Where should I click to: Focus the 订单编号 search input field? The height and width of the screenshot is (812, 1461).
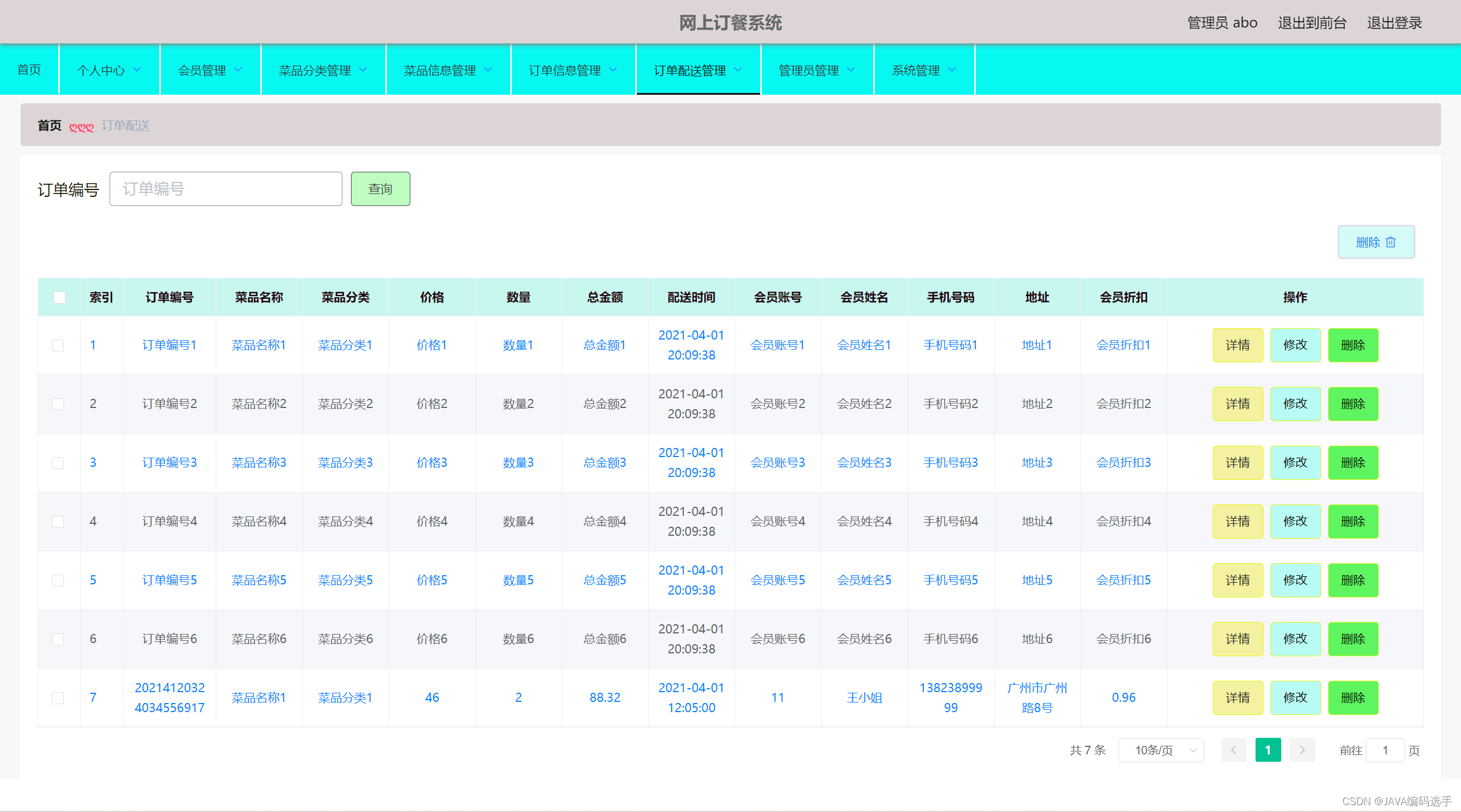pos(226,189)
